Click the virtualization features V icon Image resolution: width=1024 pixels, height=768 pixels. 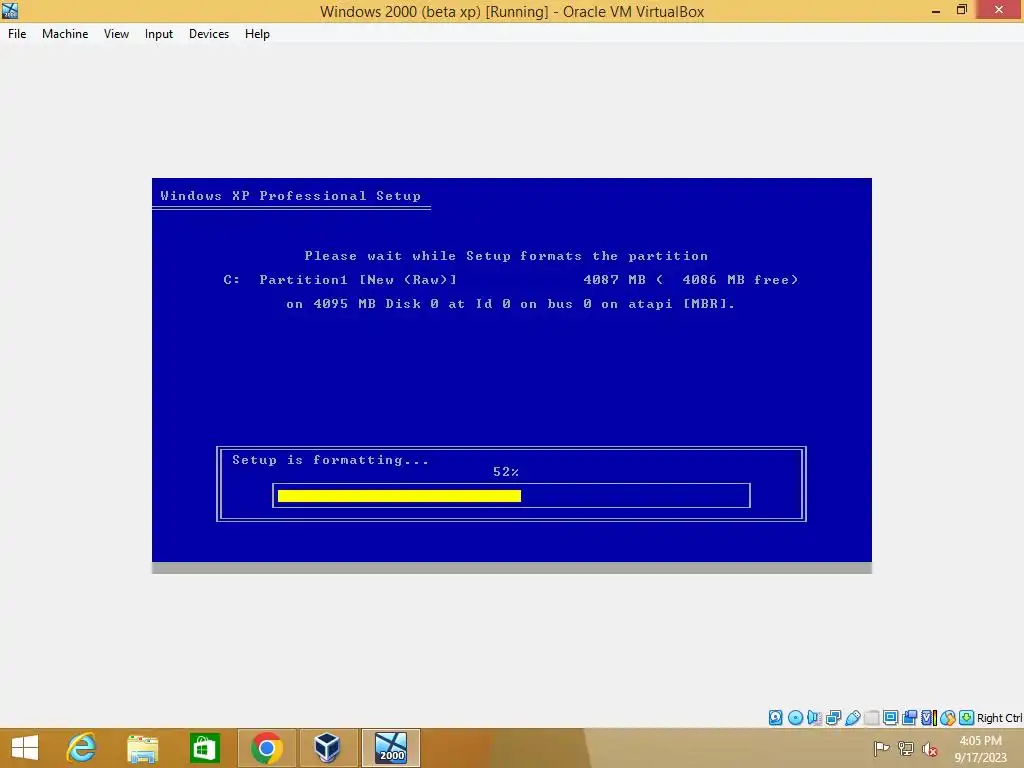(x=929, y=718)
